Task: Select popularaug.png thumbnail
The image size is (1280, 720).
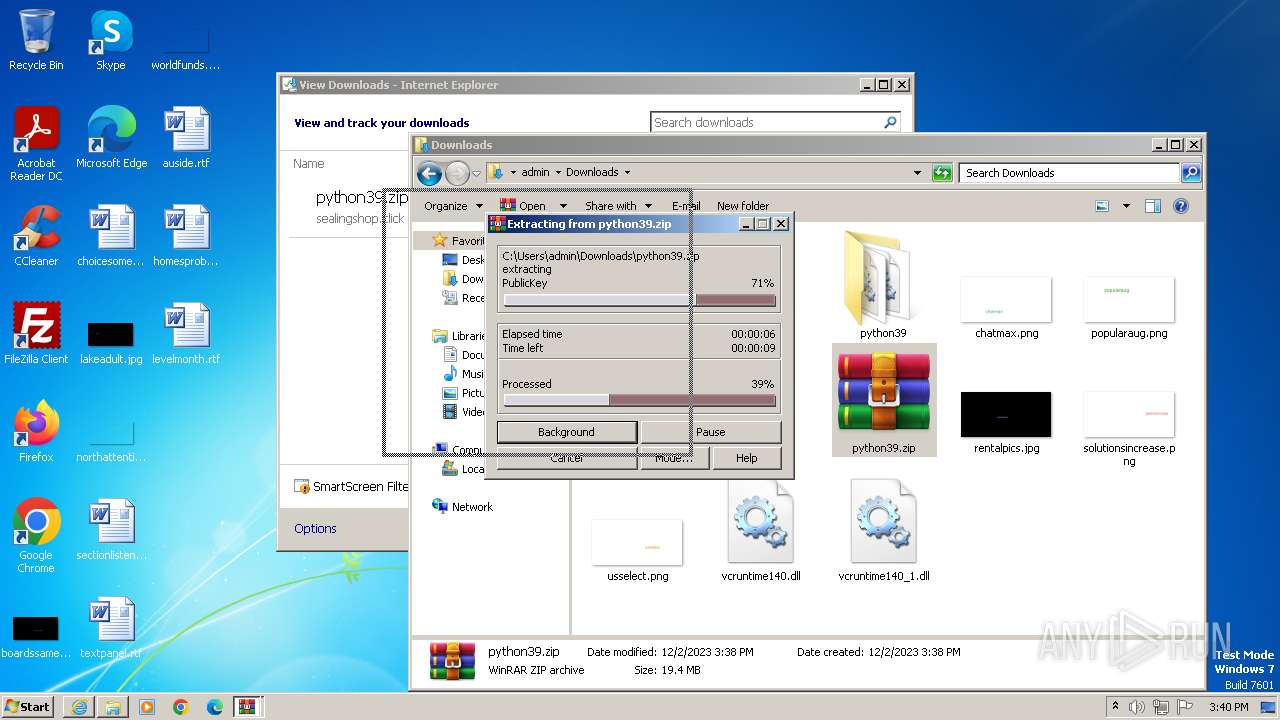Action: point(1129,308)
